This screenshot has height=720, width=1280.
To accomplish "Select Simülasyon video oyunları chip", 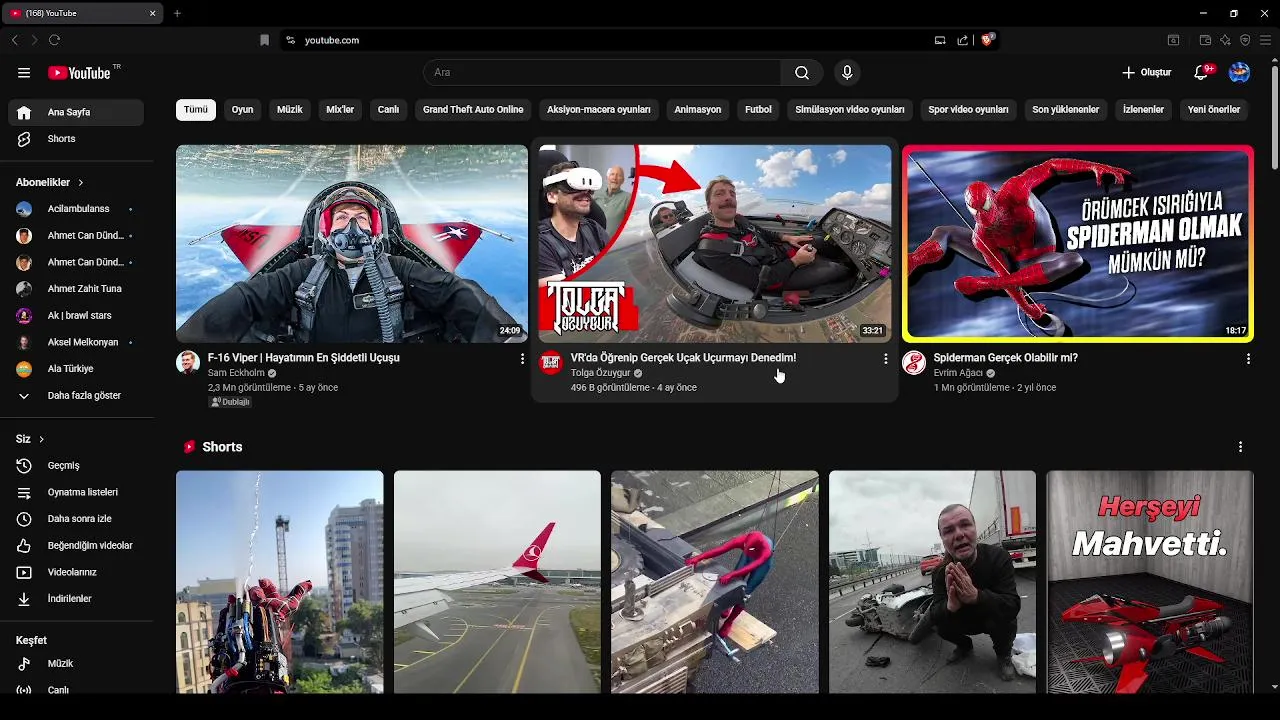I will 850,110.
